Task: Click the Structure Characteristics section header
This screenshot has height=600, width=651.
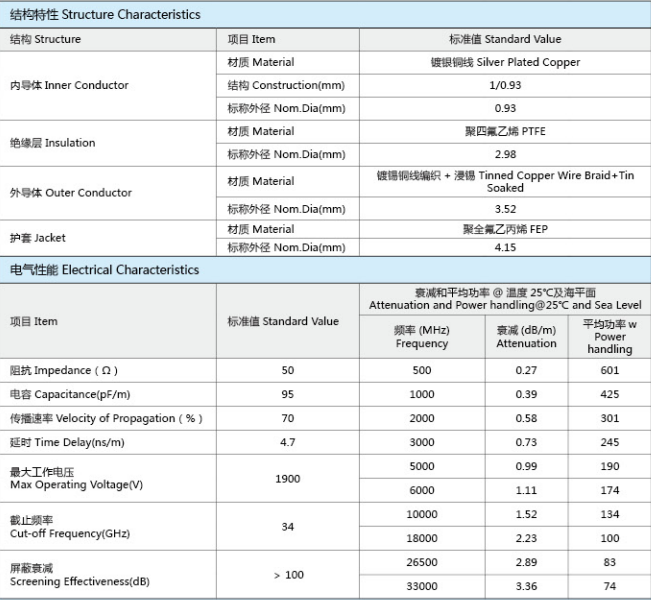Action: 105,15
